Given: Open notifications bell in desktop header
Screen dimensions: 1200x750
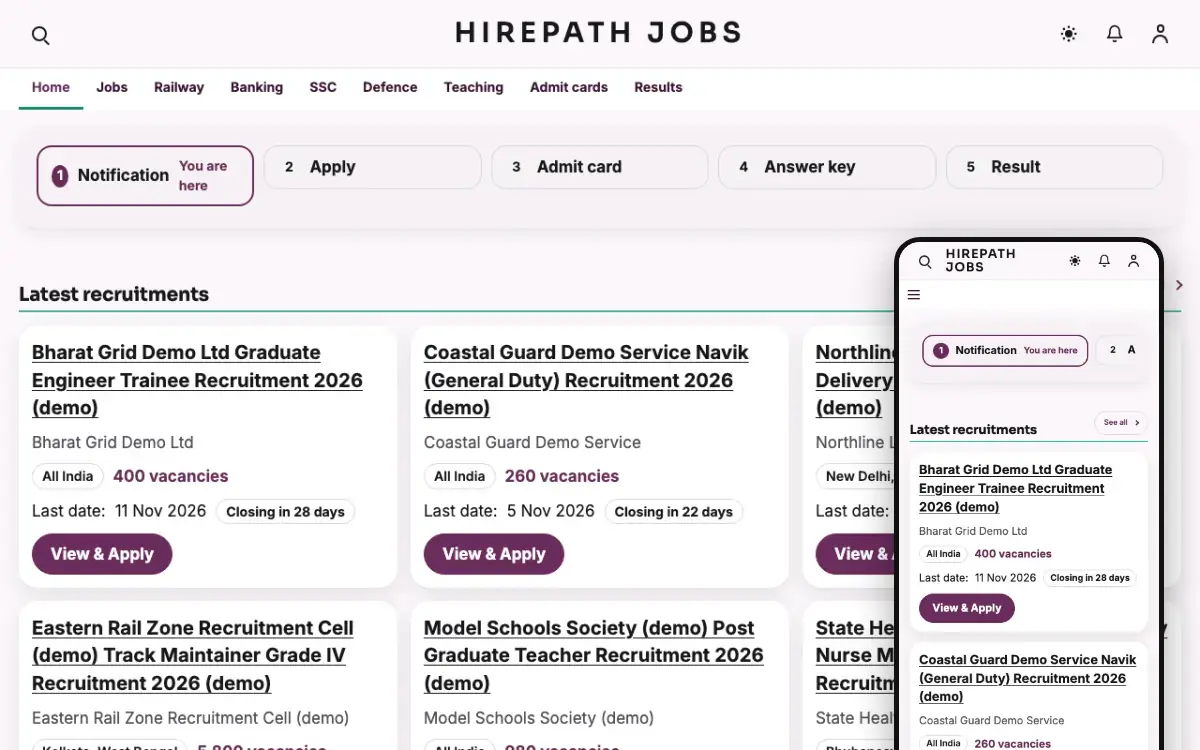Looking at the screenshot, I should 1114,34.
